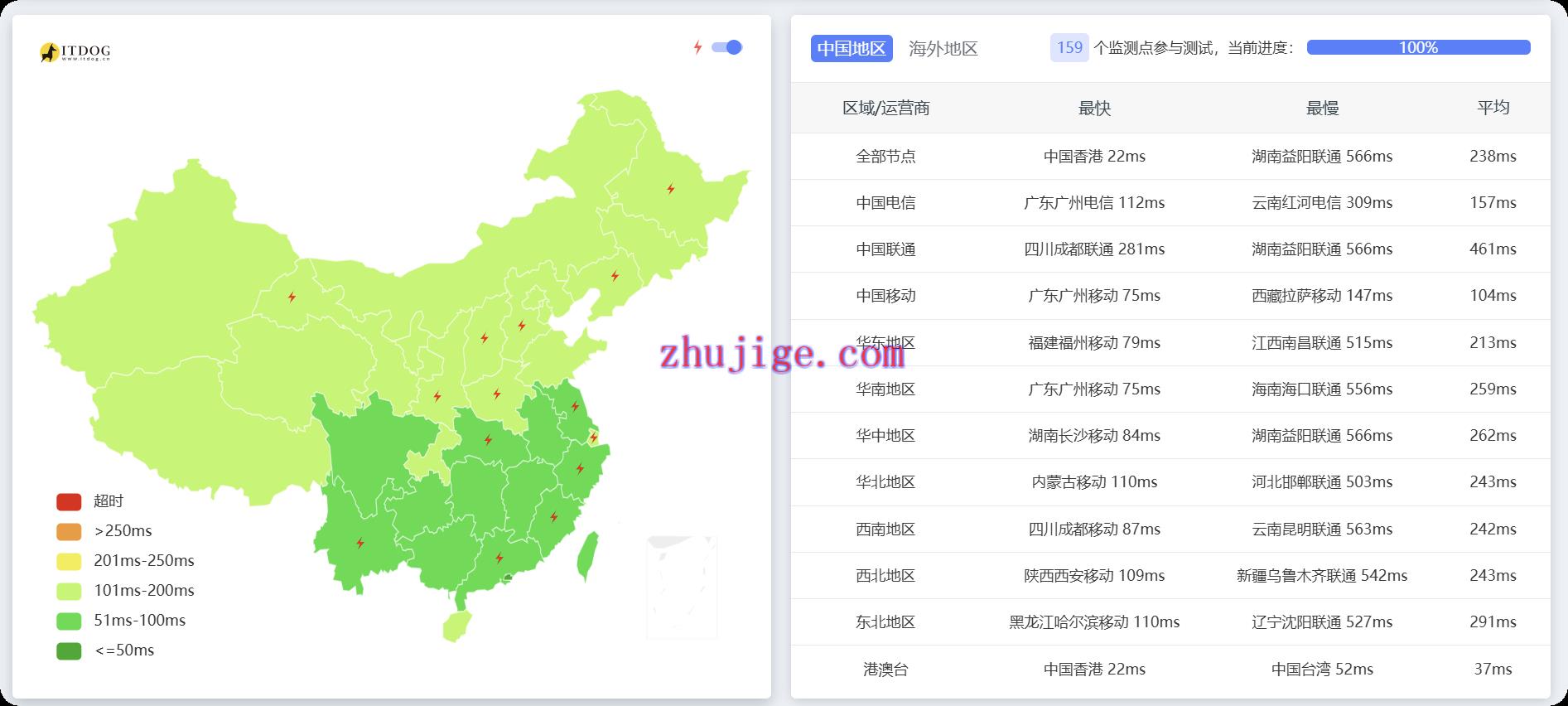Viewport: 1568px width, 706px height.
Task: Click the 平均 column header
Action: 1493,108
